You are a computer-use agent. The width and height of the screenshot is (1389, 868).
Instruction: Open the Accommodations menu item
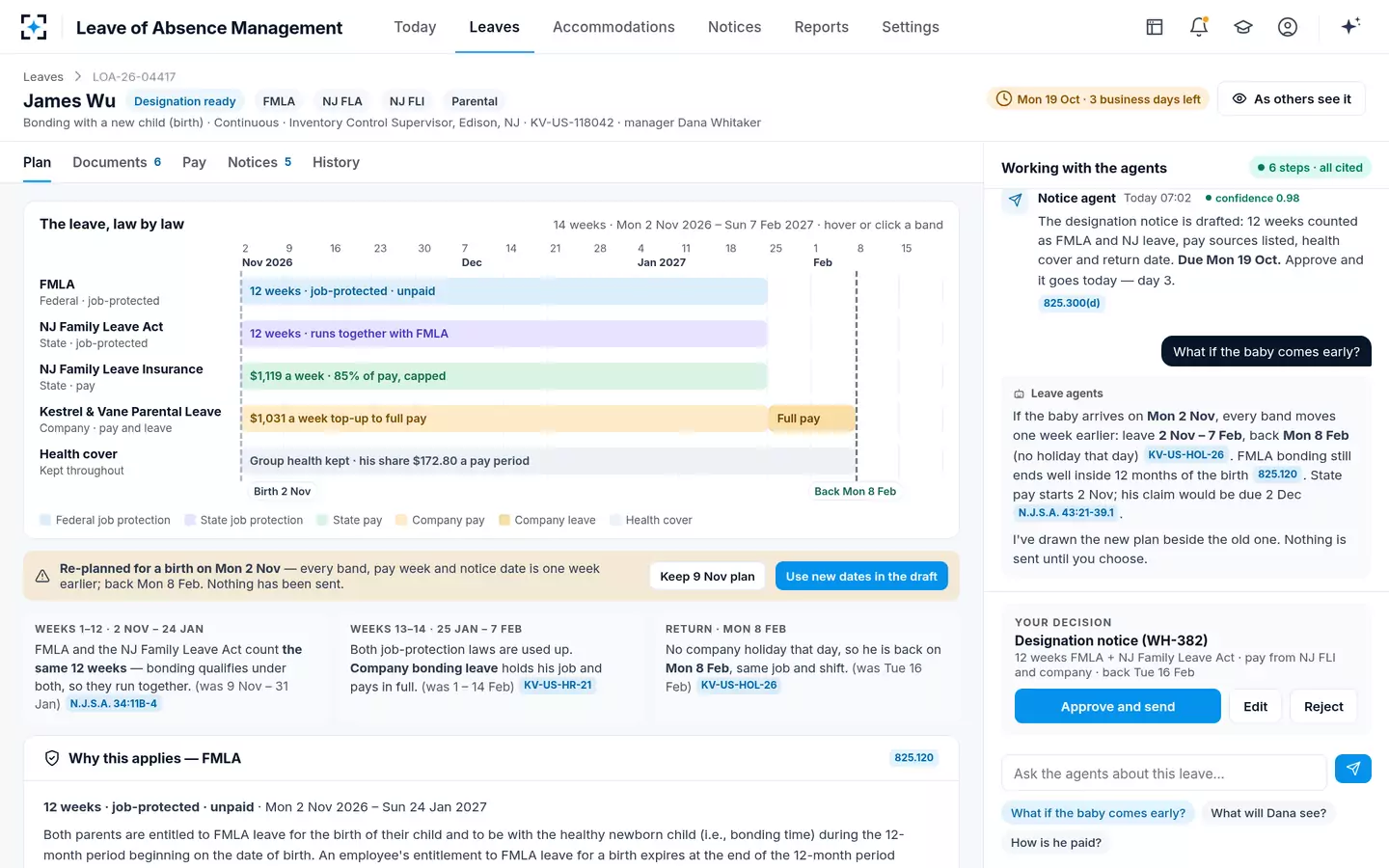613,27
